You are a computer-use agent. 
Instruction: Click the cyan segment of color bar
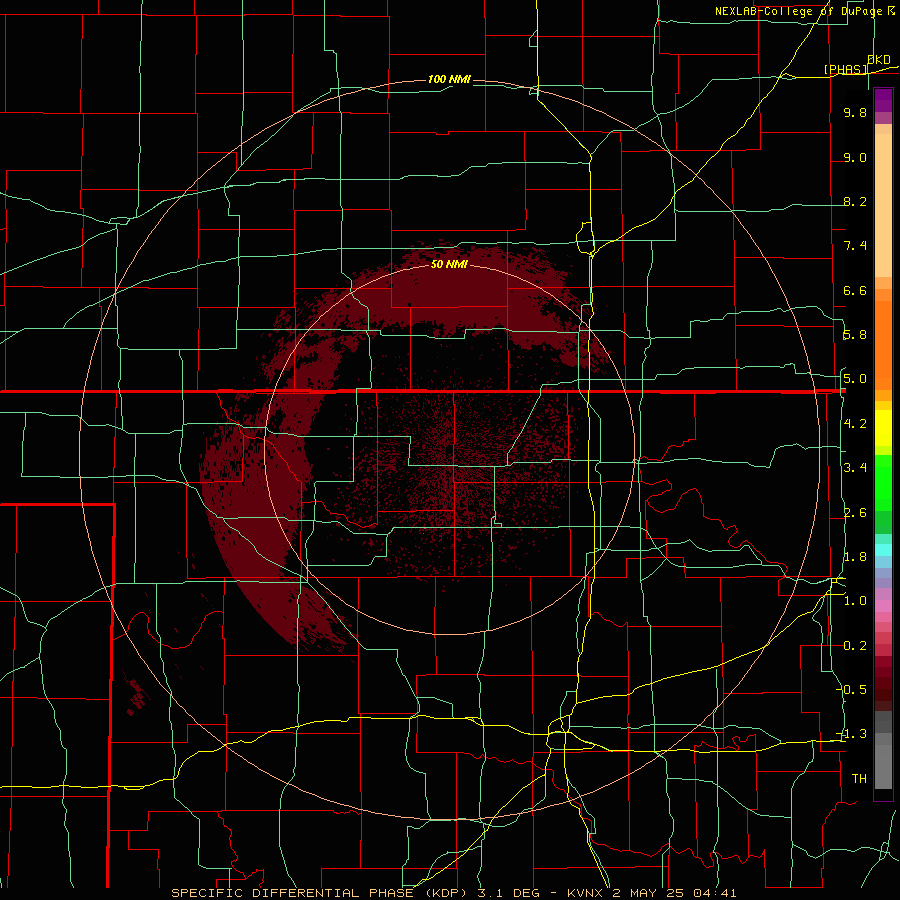pyautogui.click(x=883, y=550)
